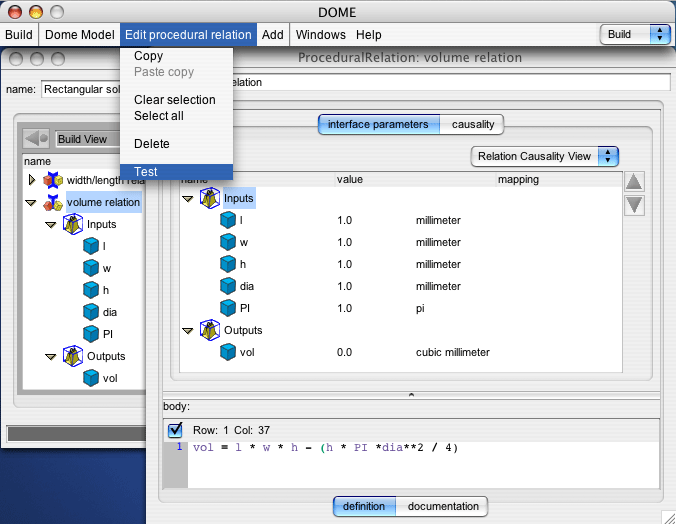The width and height of the screenshot is (676, 524).
Task: Click the DOME window zoom button
Action: [x=57, y=12]
